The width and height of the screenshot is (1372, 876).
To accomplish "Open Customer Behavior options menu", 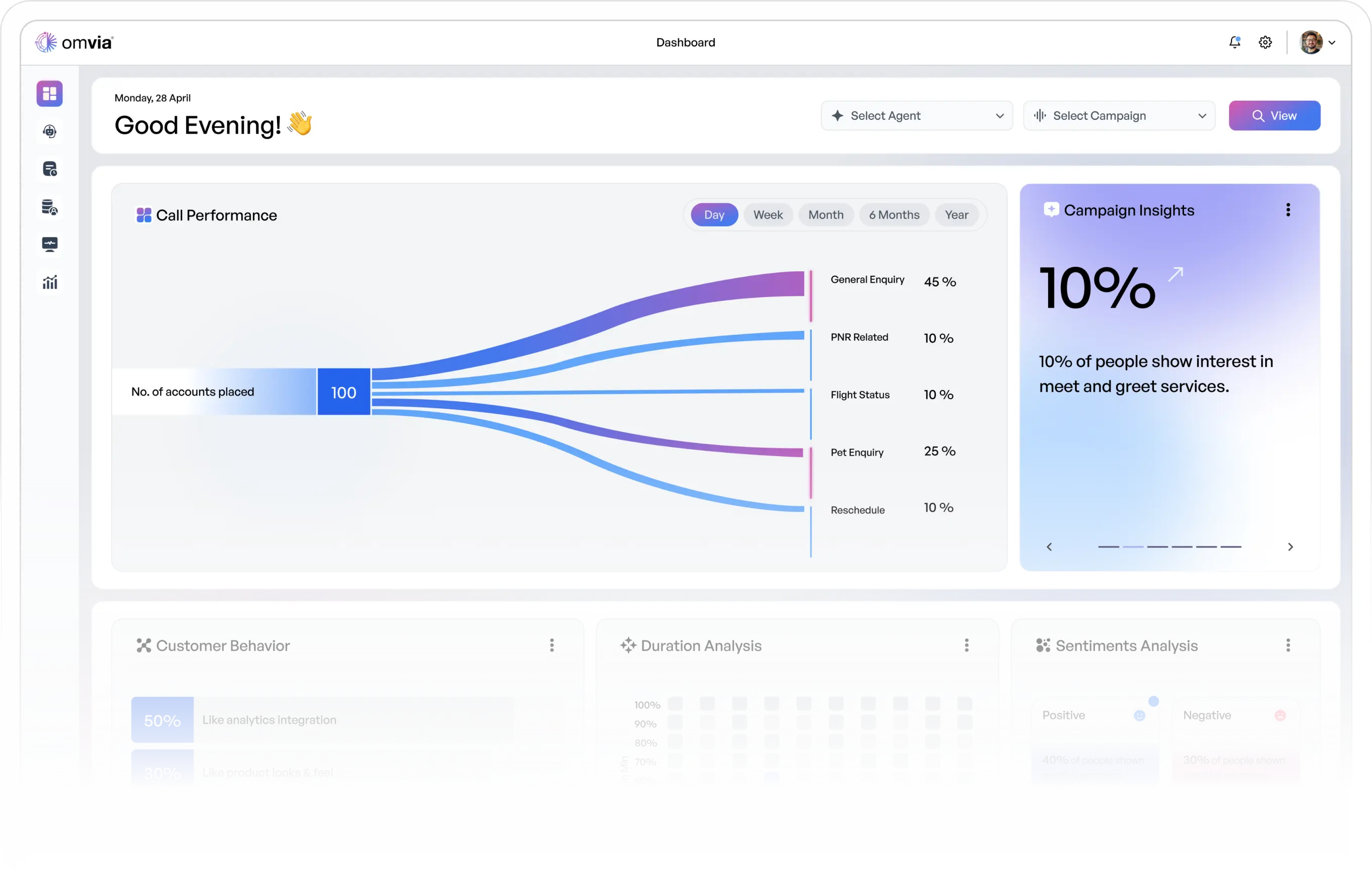I will (x=552, y=645).
